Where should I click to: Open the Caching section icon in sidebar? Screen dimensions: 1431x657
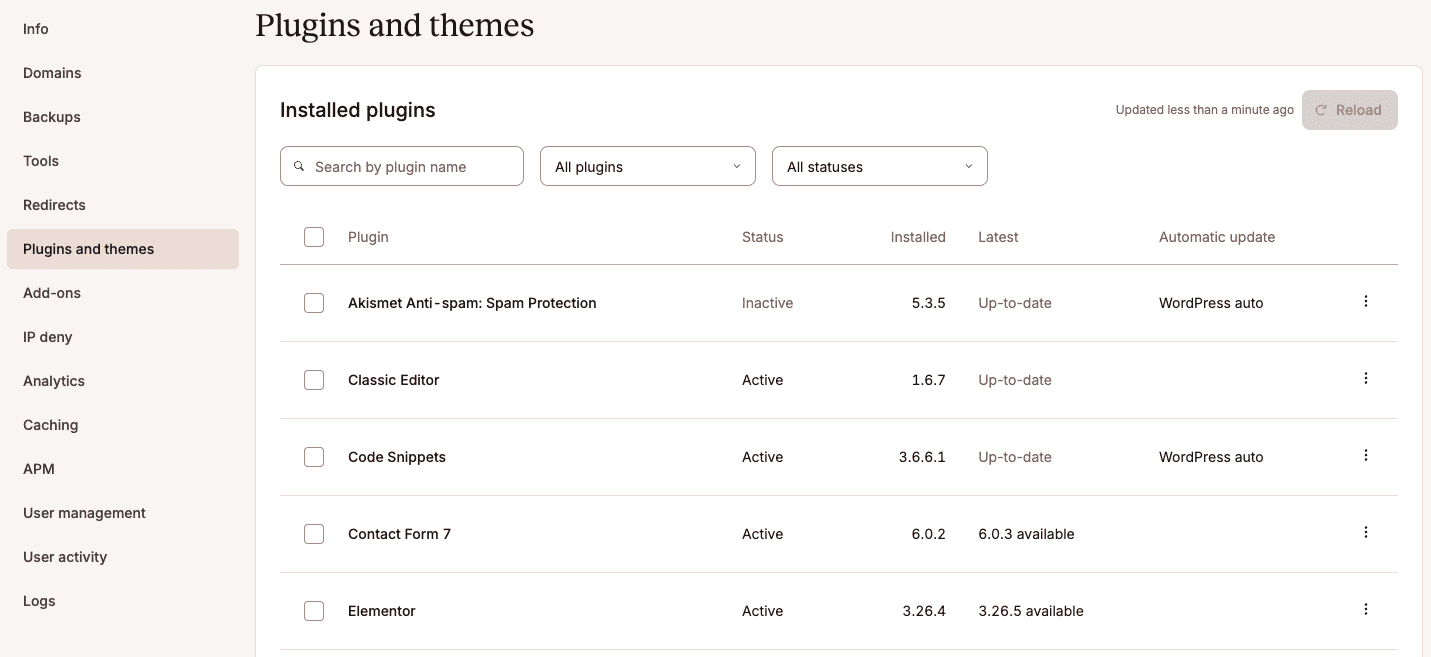50,425
